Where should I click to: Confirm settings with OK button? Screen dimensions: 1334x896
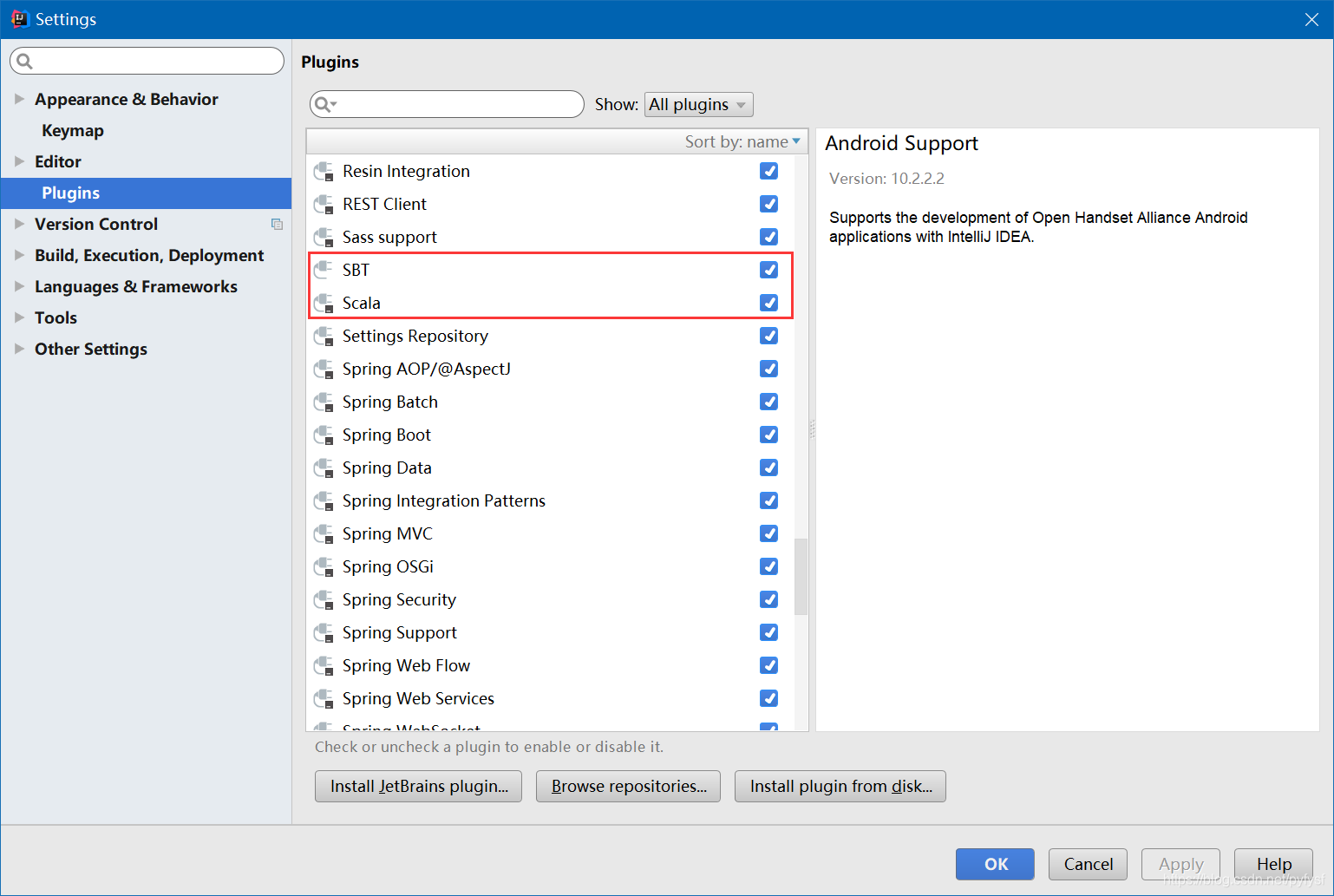click(x=995, y=864)
